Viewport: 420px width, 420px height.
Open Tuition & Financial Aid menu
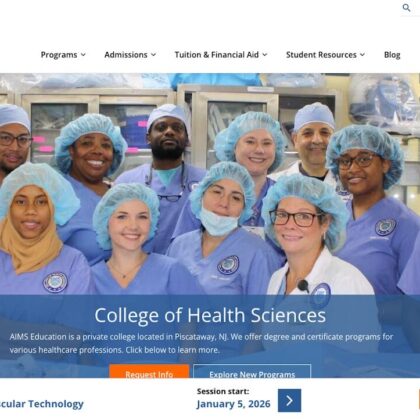click(x=217, y=55)
